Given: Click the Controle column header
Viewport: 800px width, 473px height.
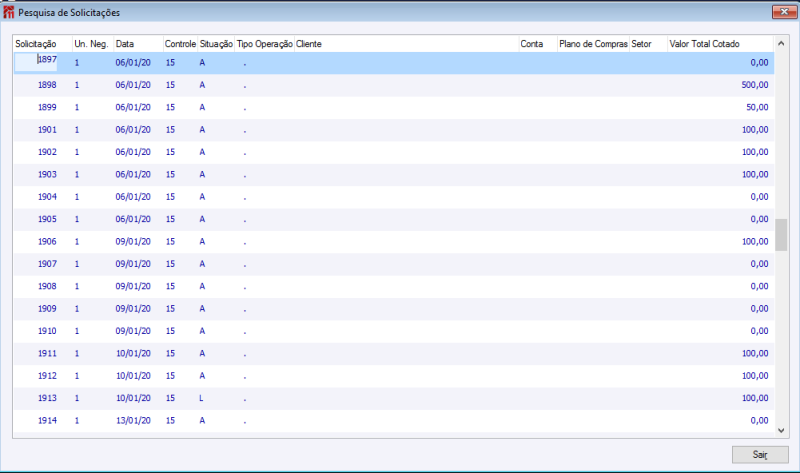Looking at the screenshot, I should click(x=180, y=44).
